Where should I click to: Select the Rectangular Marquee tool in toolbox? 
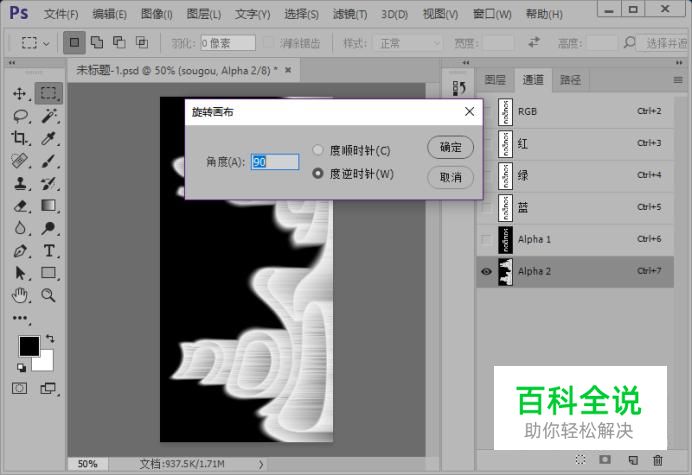tap(49, 93)
